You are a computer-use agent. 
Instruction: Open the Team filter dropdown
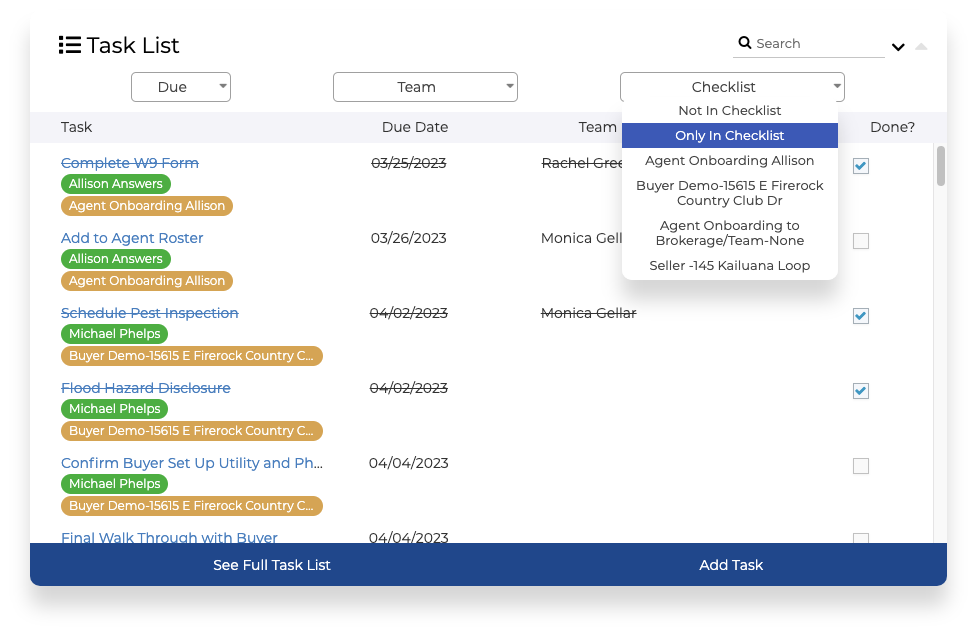point(425,87)
